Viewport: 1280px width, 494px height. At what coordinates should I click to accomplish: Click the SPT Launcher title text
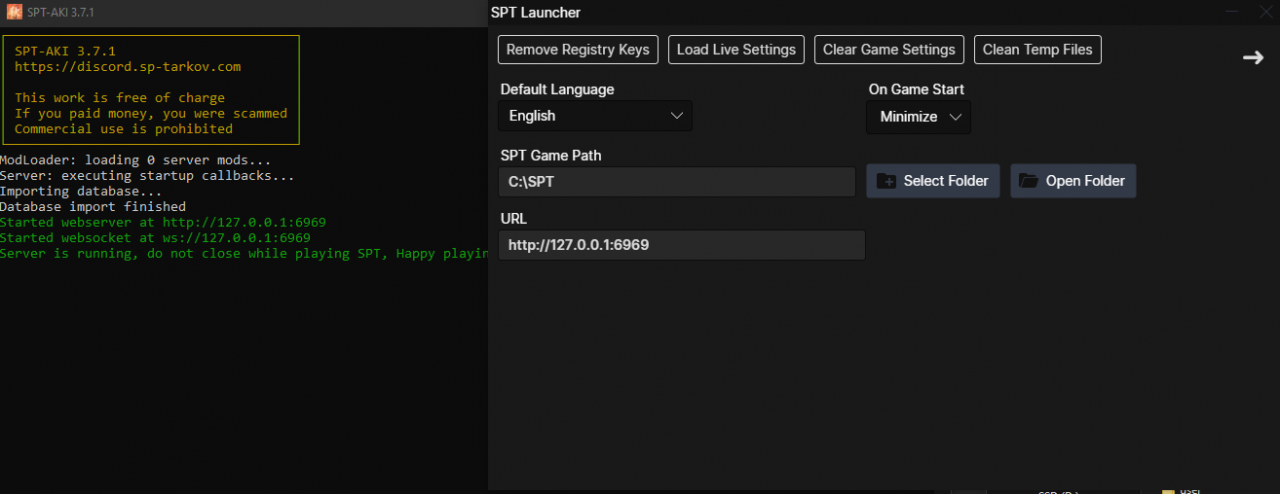pos(535,13)
